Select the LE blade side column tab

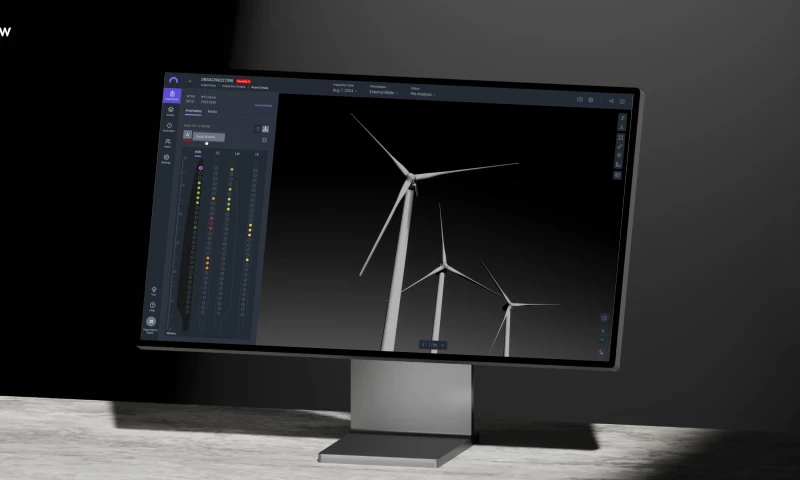point(217,153)
